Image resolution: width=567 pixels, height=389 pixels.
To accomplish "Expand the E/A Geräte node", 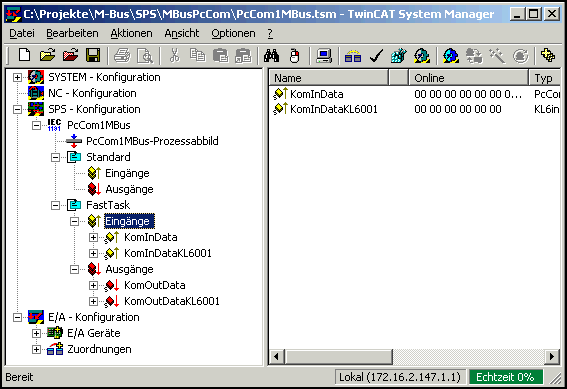I will pyautogui.click(x=36, y=333).
